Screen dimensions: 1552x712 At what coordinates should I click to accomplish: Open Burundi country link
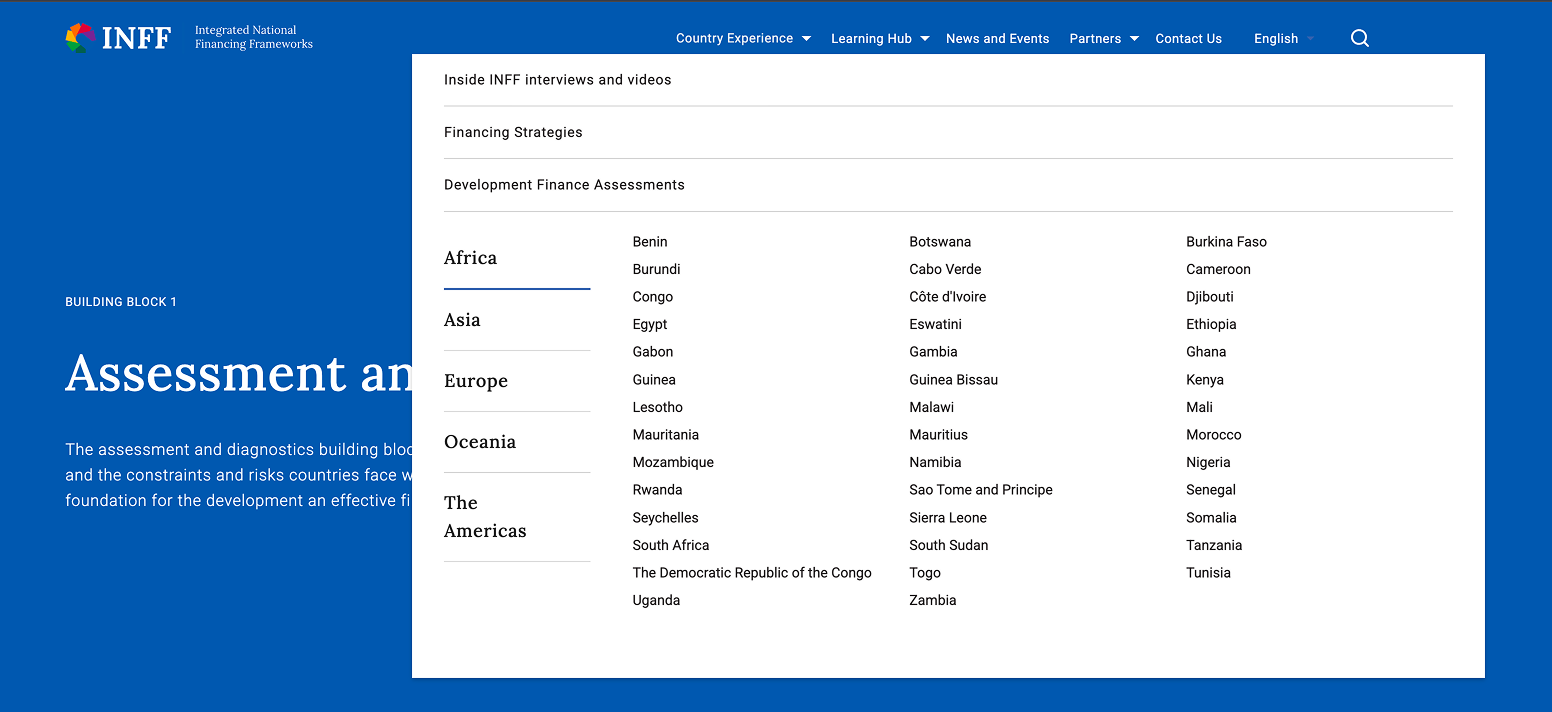coord(656,269)
